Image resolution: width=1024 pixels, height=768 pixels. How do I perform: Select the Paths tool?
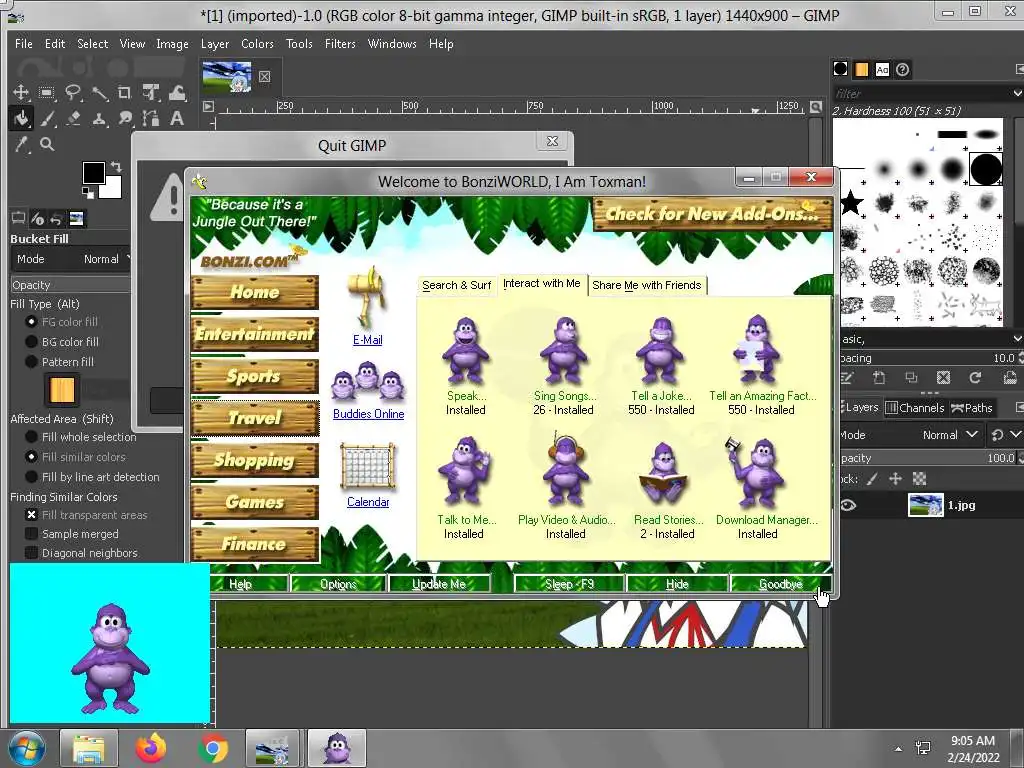(x=151, y=118)
